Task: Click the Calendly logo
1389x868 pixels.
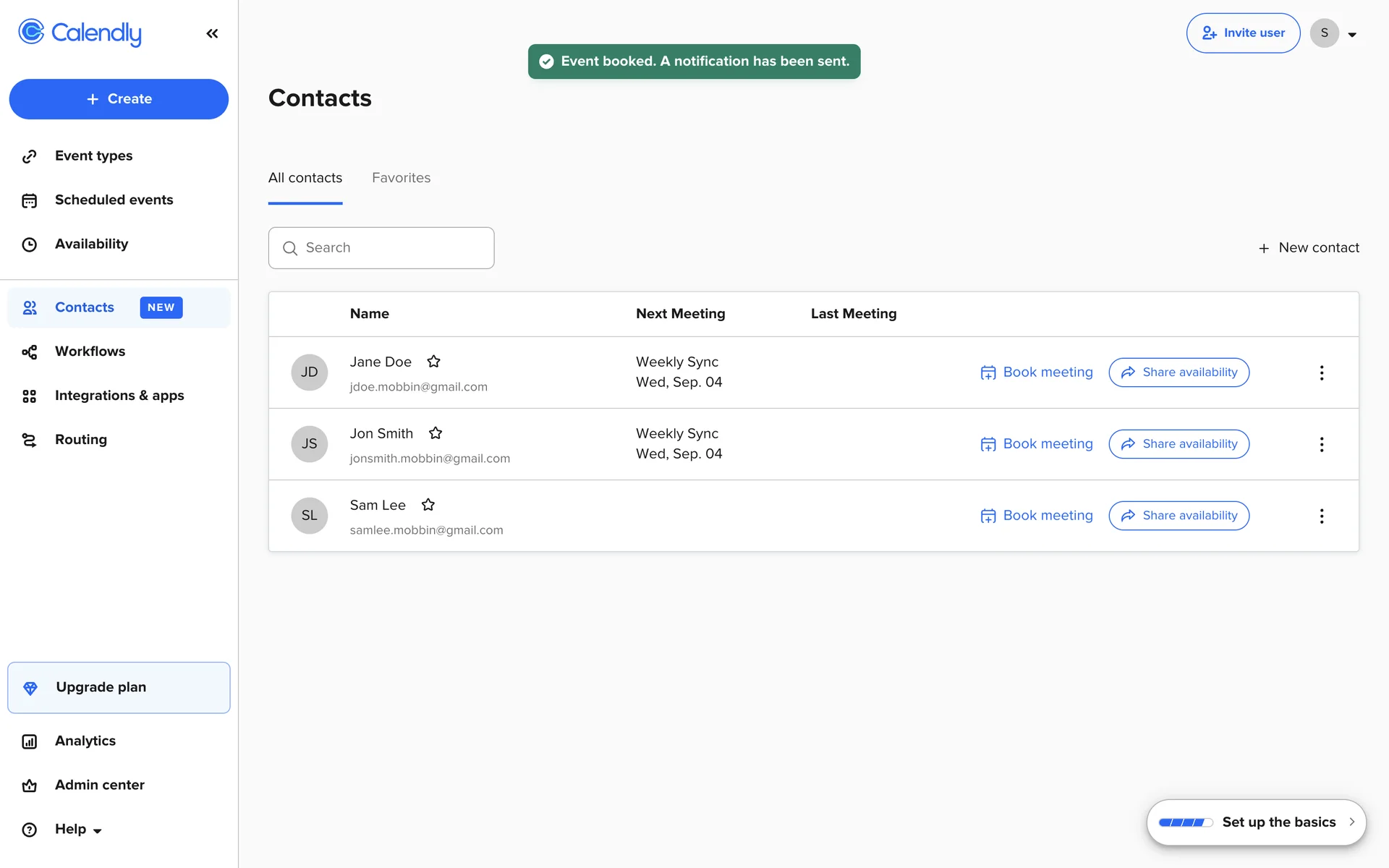Action: (80, 33)
